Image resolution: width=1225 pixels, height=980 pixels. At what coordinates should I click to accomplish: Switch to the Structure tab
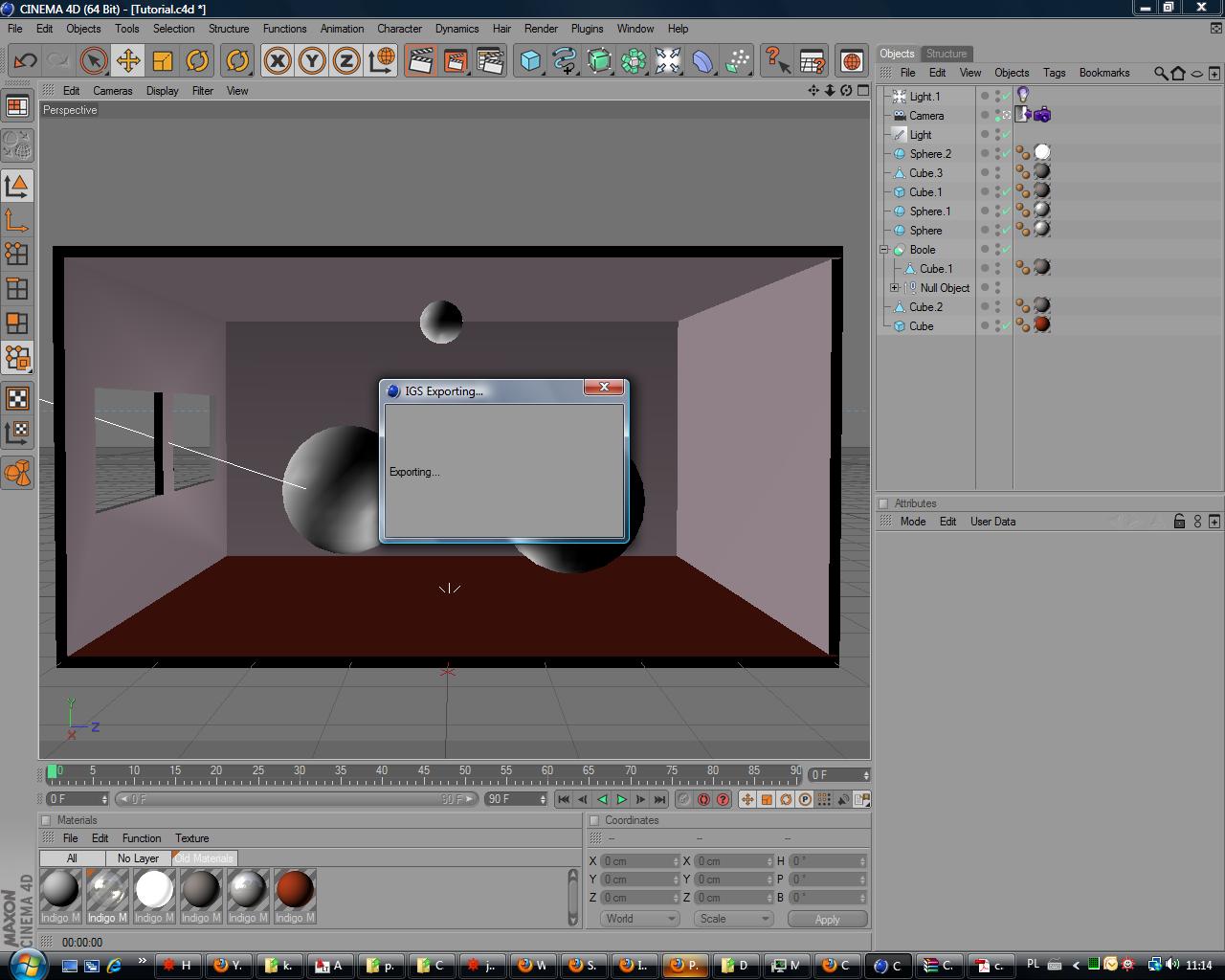coord(946,54)
